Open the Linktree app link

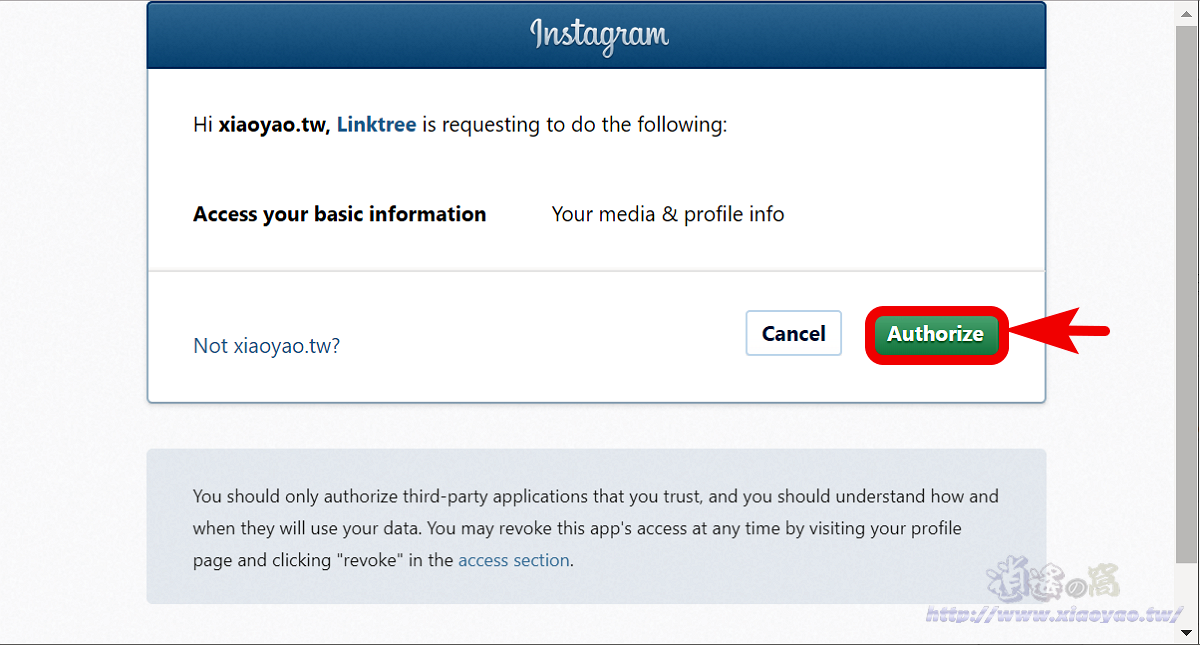[376, 125]
